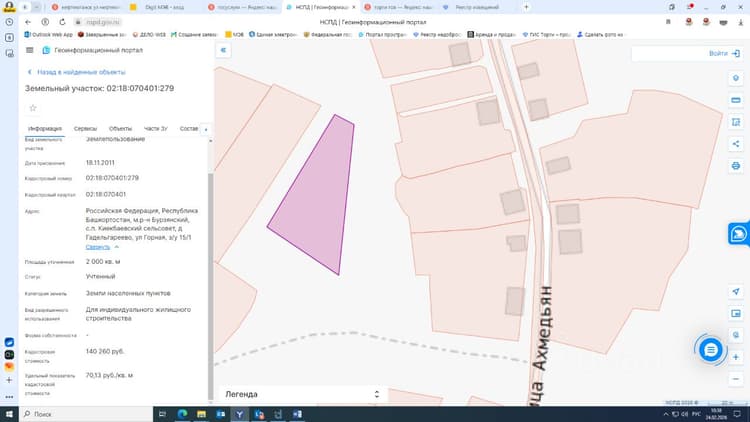This screenshot has height=422, width=750.
Task: Click the my-location arrow icon on the map
Action: point(736,291)
